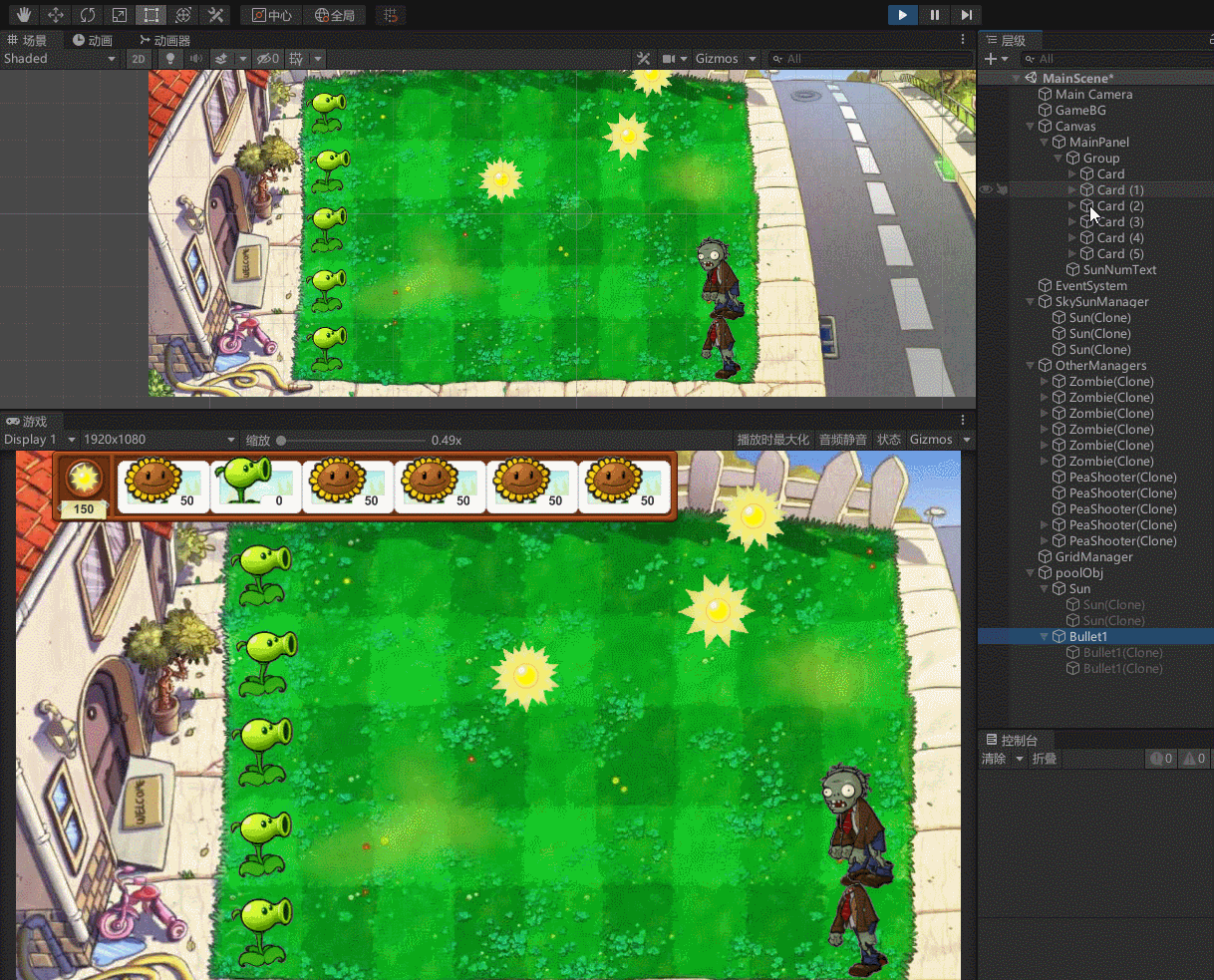This screenshot has width=1214, height=980.
Task: Adjust the 缩放 scale slider handle
Action: (x=281, y=440)
